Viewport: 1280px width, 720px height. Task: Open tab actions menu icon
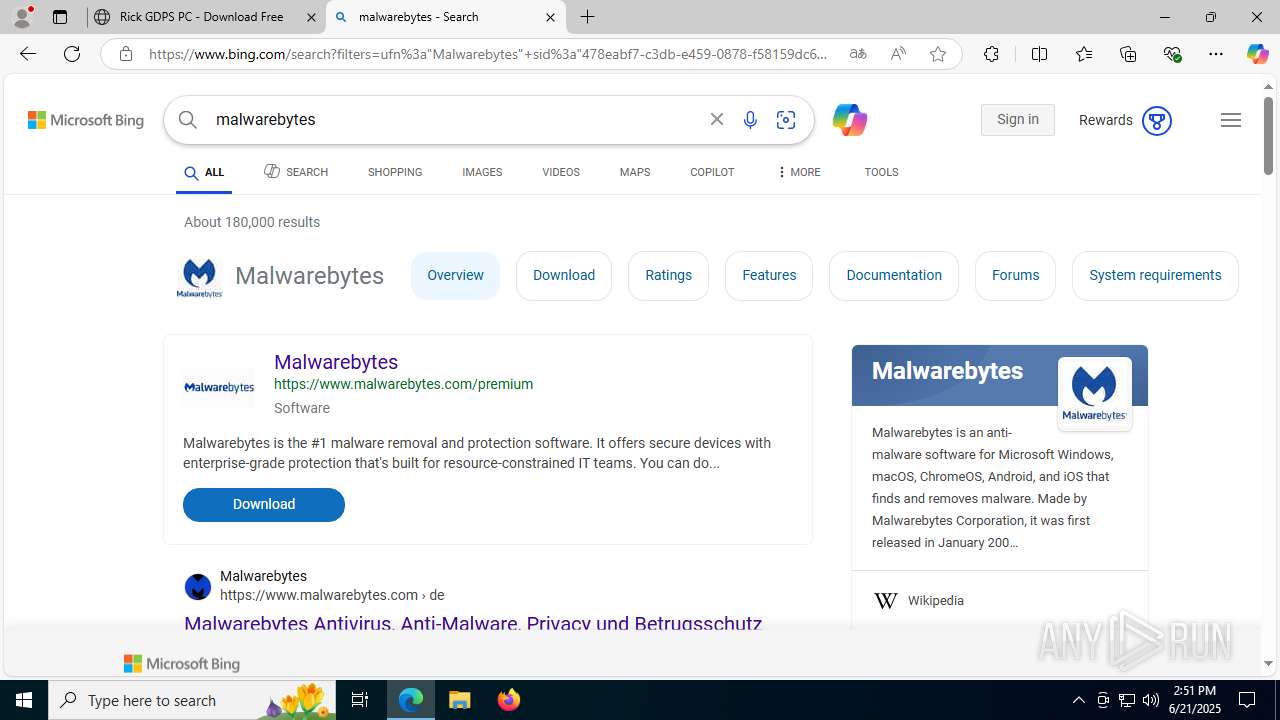click(x=60, y=17)
